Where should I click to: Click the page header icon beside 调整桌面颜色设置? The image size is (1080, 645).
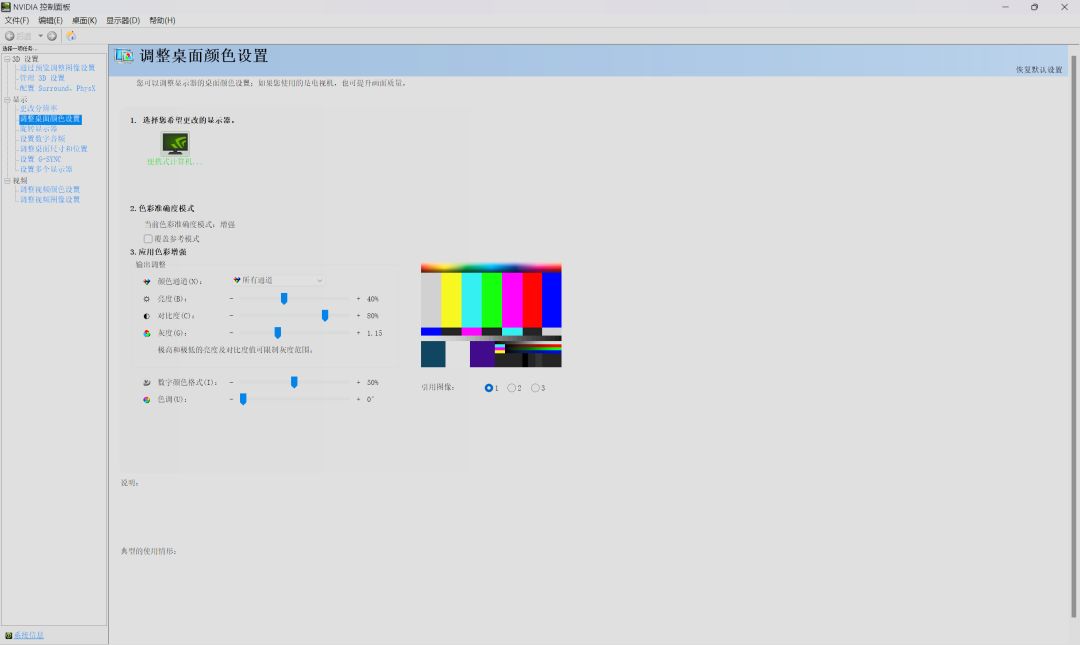point(124,56)
